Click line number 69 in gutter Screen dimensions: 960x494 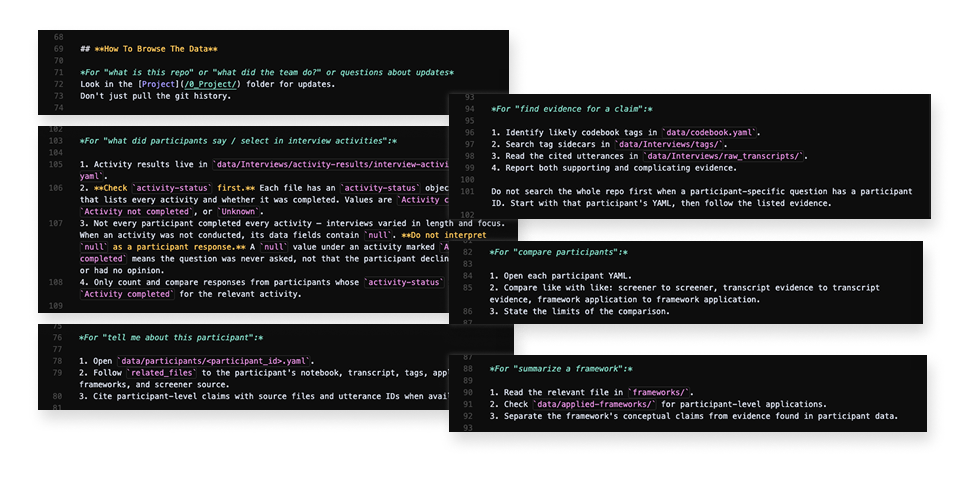(x=59, y=49)
